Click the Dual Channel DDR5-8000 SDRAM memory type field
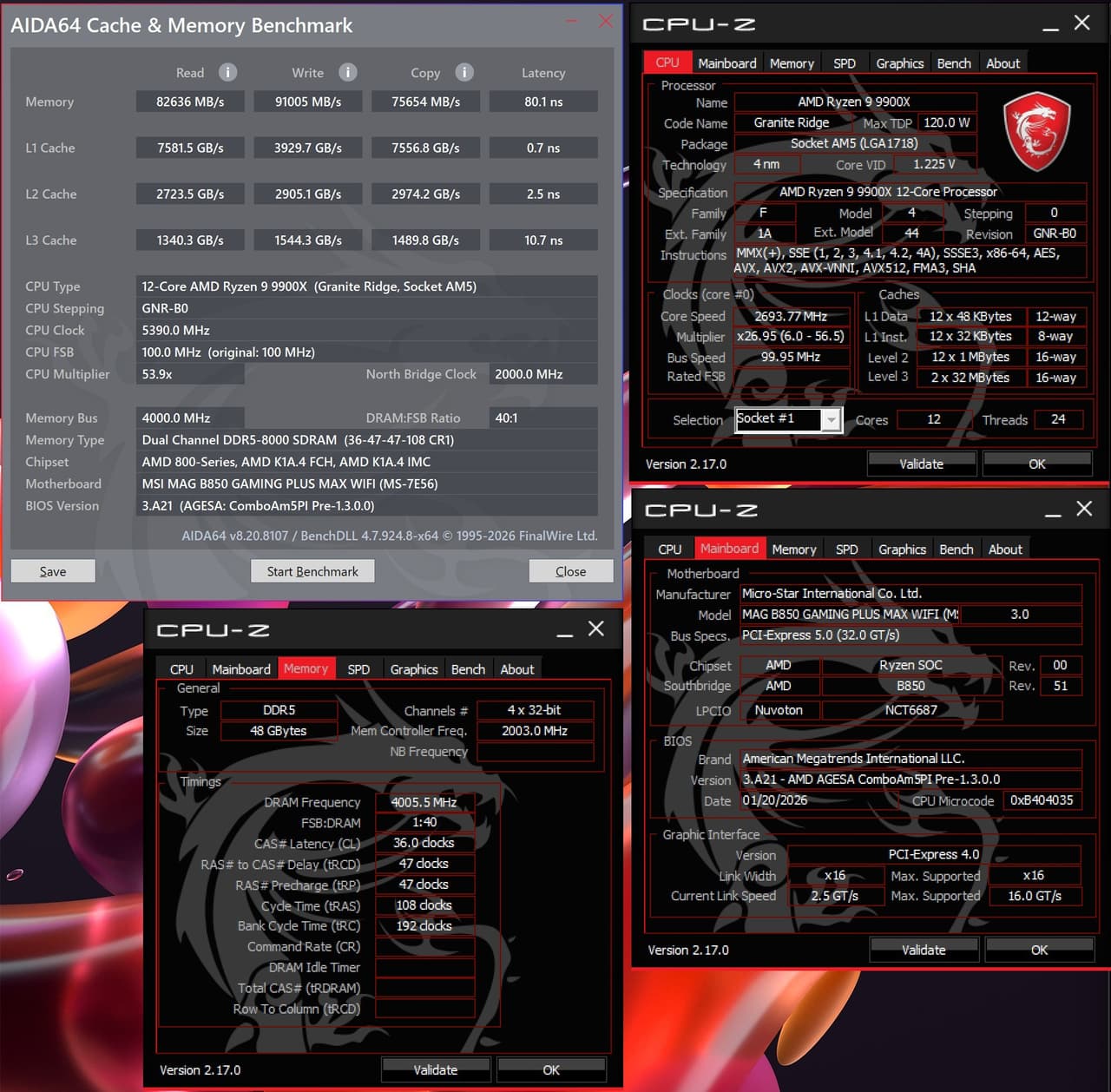 pyautogui.click(x=366, y=440)
